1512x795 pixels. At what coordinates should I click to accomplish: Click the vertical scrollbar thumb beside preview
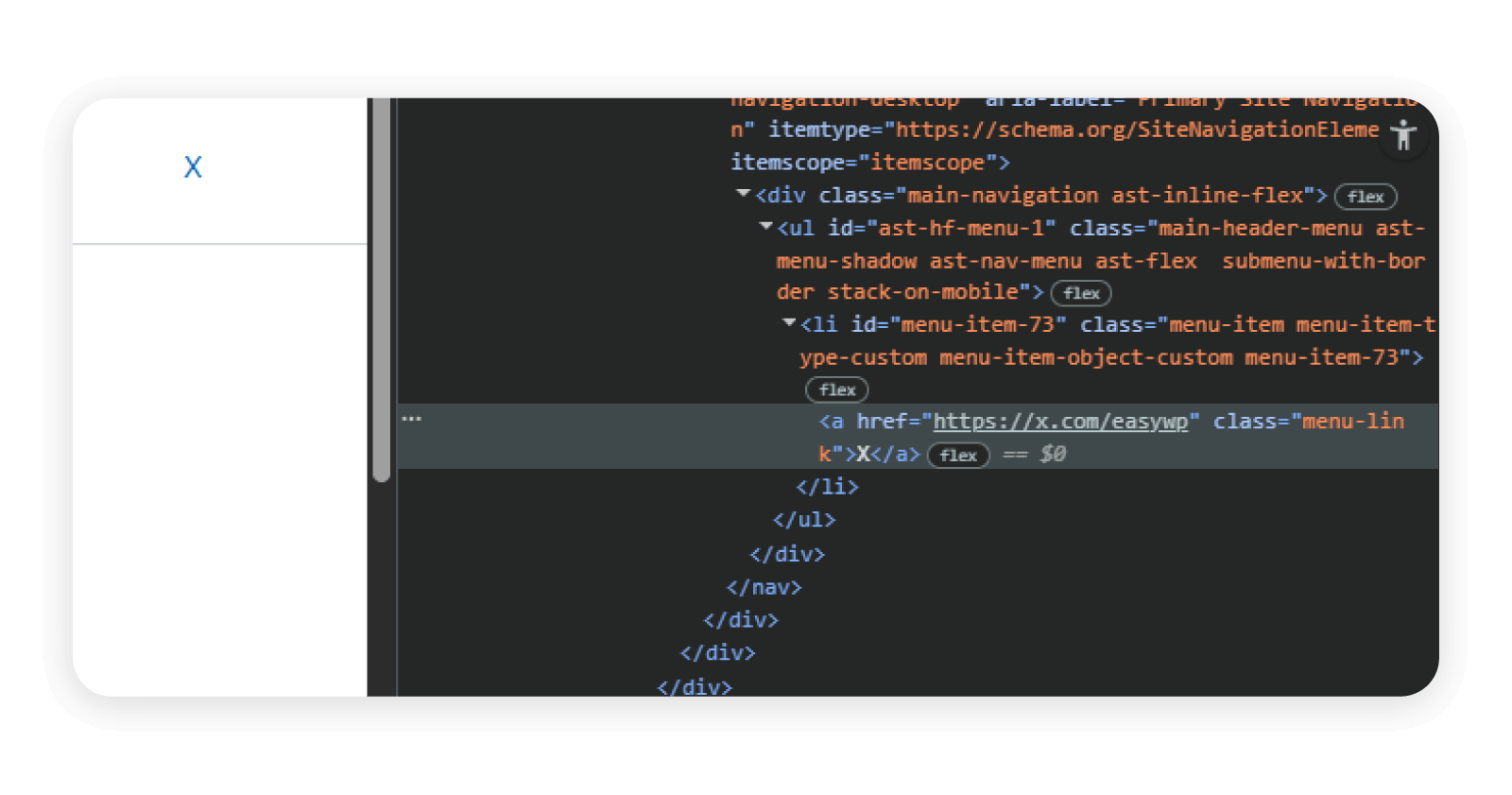pos(382,290)
